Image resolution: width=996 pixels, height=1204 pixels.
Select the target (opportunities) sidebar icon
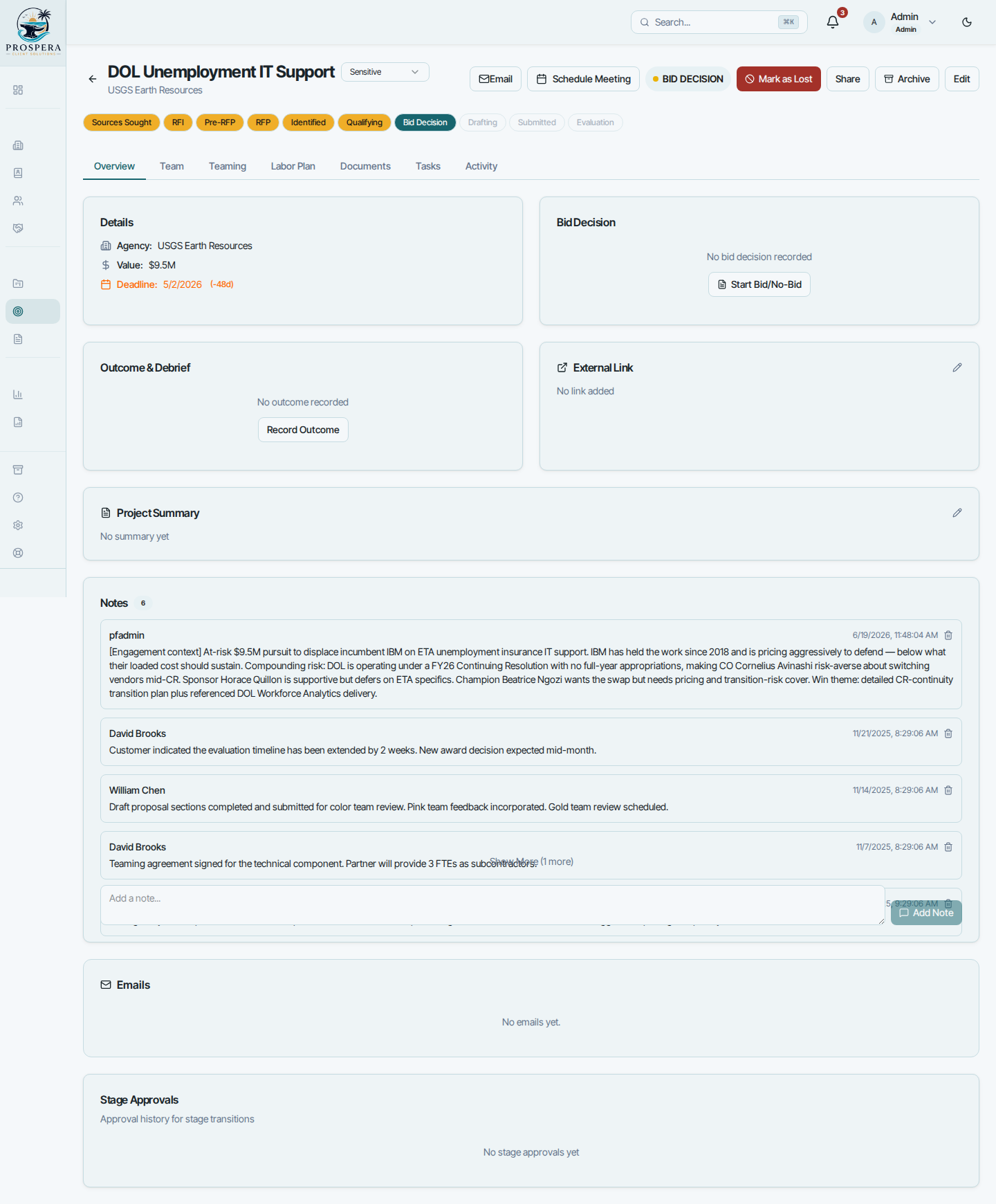[33, 311]
